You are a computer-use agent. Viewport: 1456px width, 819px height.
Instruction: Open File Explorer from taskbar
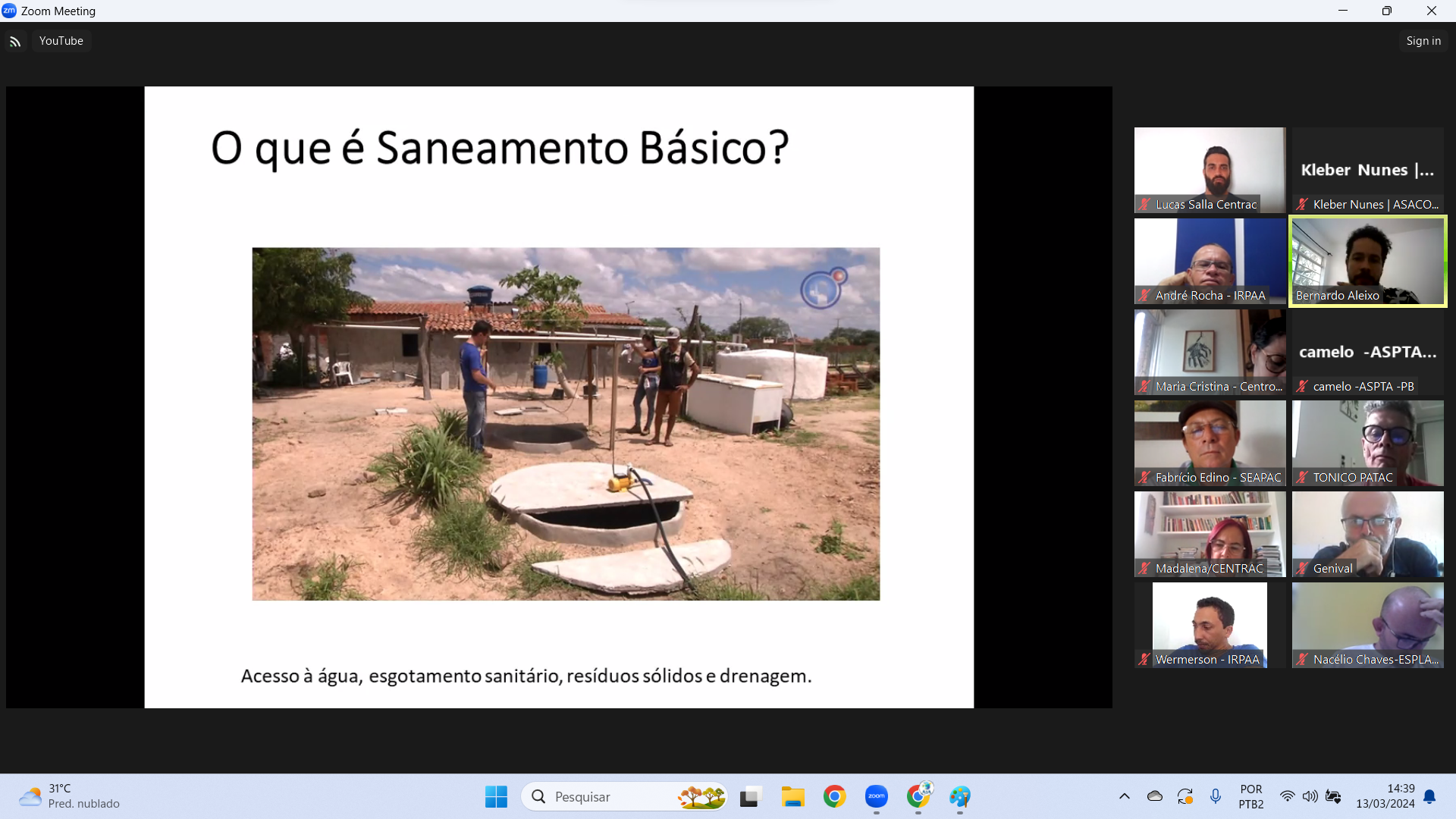tap(792, 796)
